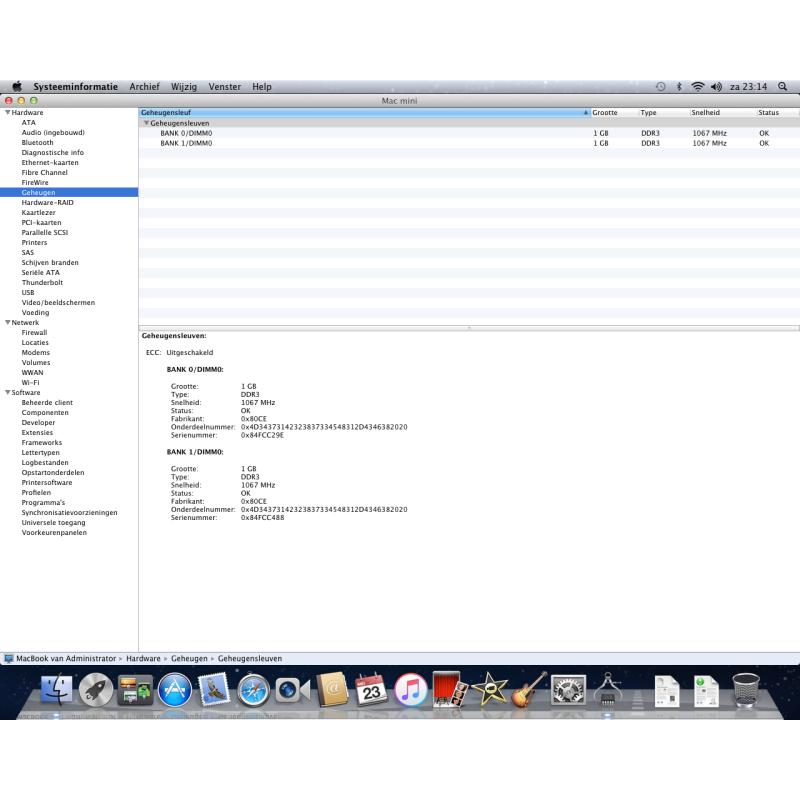The height and width of the screenshot is (800, 800).
Task: Open volume control in menu bar
Action: click(716, 87)
